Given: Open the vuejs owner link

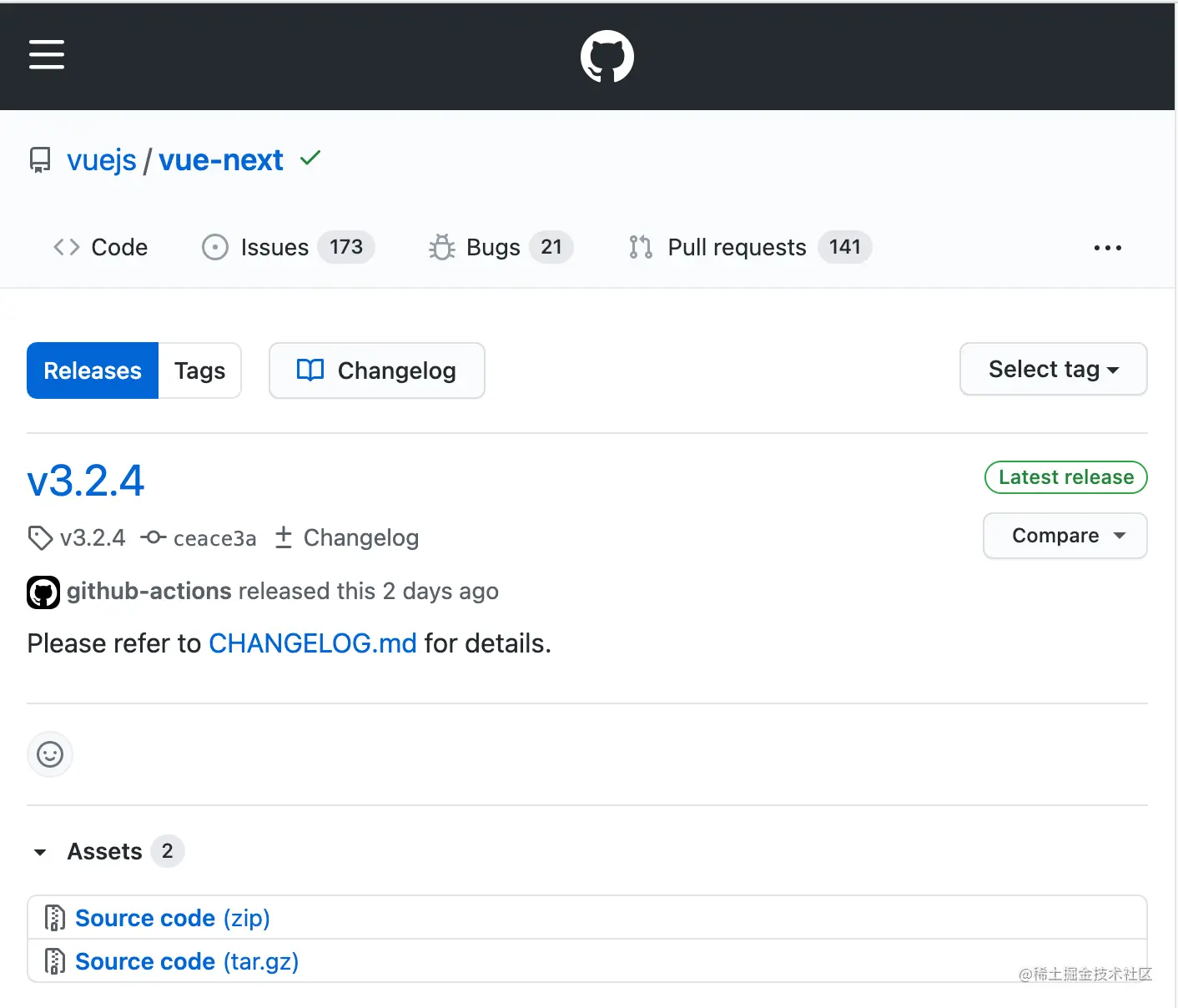Looking at the screenshot, I should click(x=102, y=160).
